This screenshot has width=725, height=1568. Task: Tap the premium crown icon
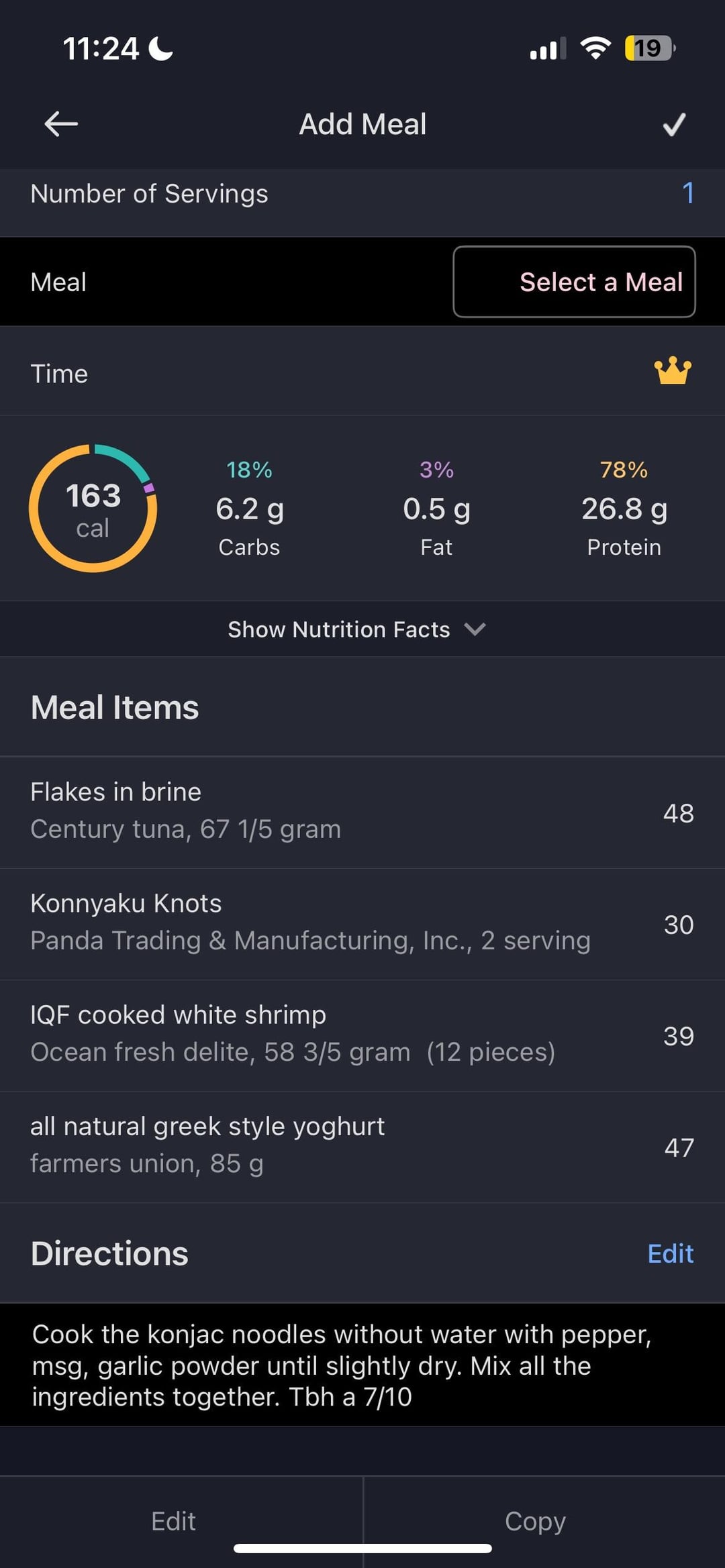(x=673, y=371)
